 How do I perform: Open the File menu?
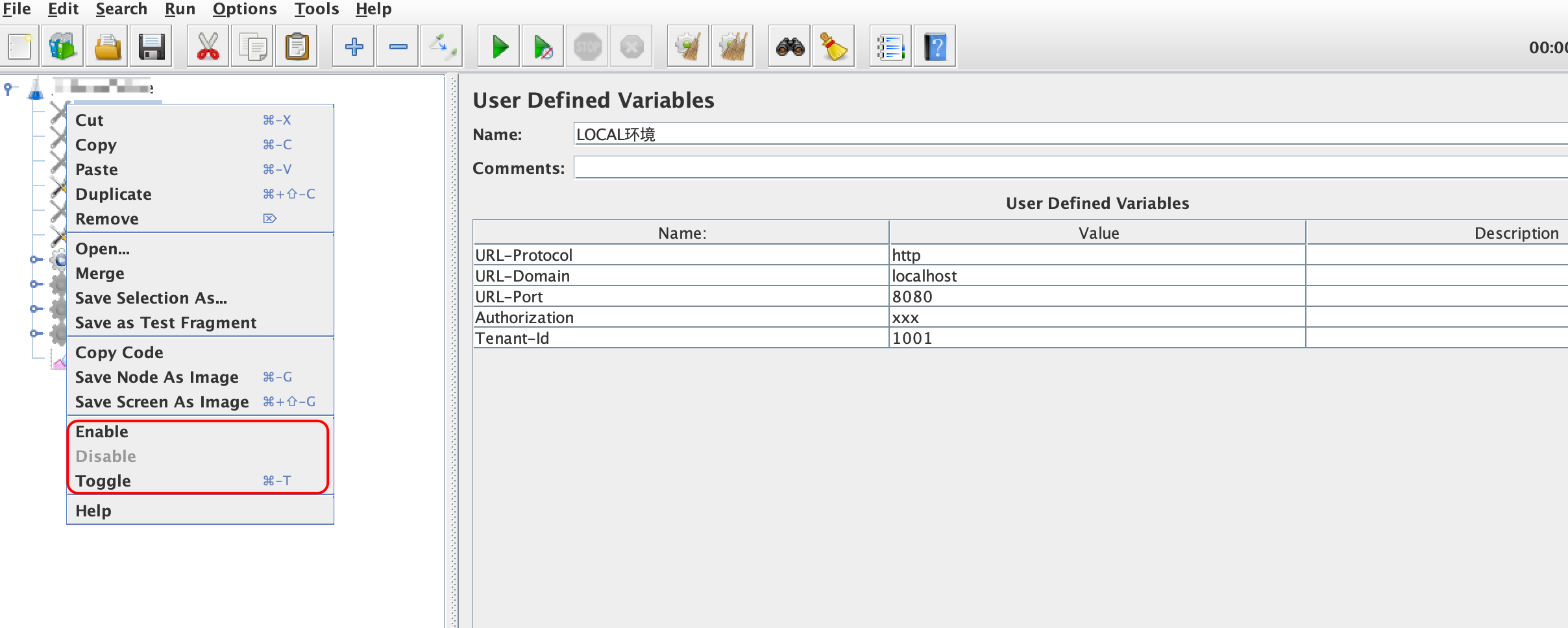(x=17, y=9)
